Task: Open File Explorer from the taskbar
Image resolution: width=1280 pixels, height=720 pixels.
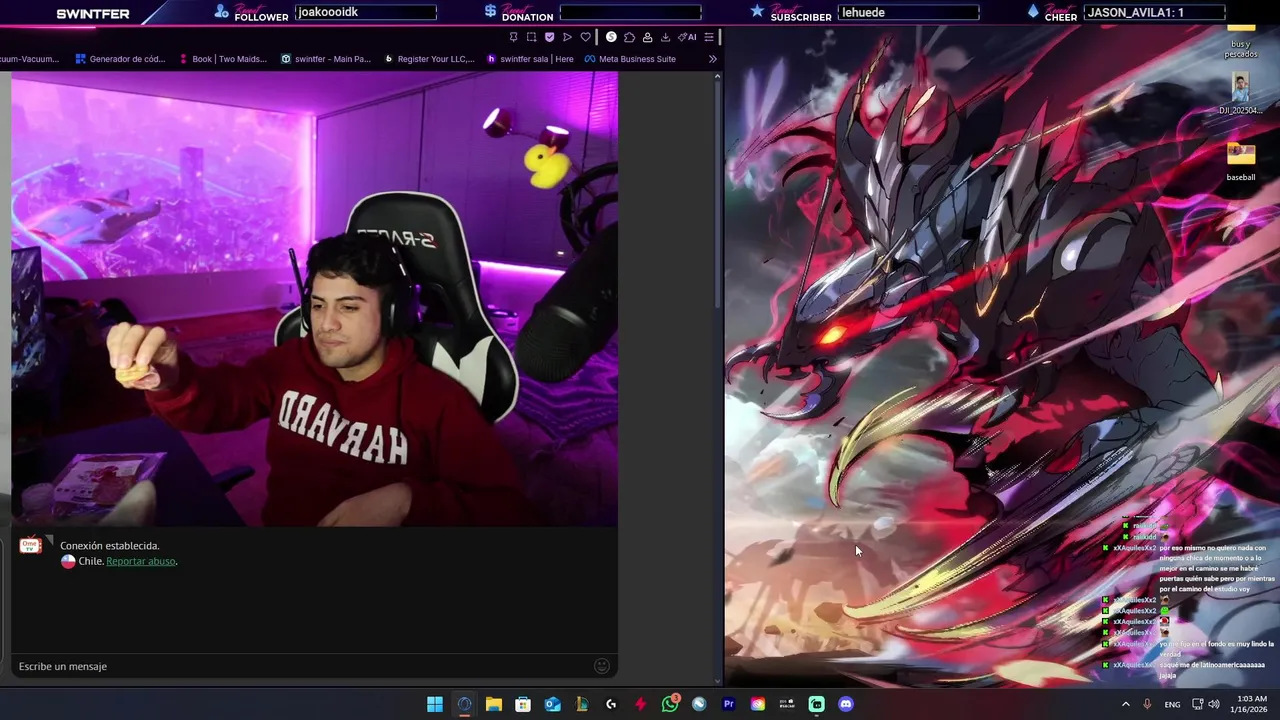Action: (x=494, y=704)
